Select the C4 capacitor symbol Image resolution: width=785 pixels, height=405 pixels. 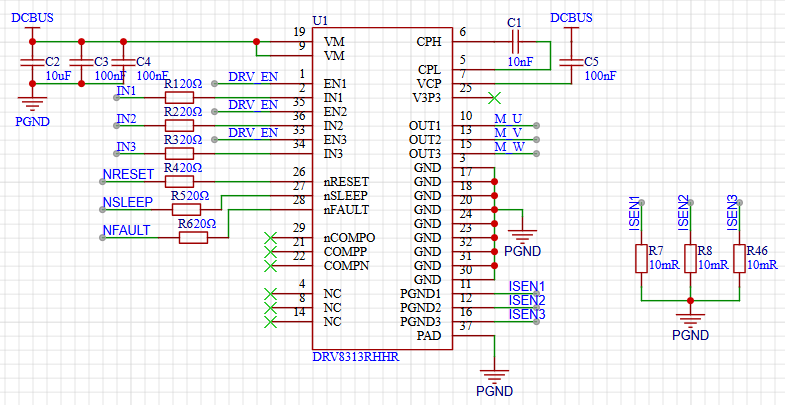pos(123,62)
